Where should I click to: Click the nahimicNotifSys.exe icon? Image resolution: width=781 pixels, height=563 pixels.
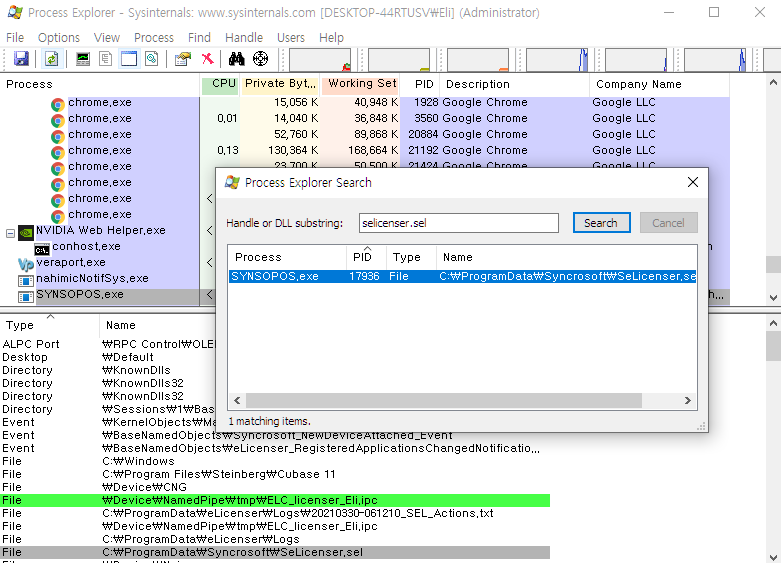[26, 281]
